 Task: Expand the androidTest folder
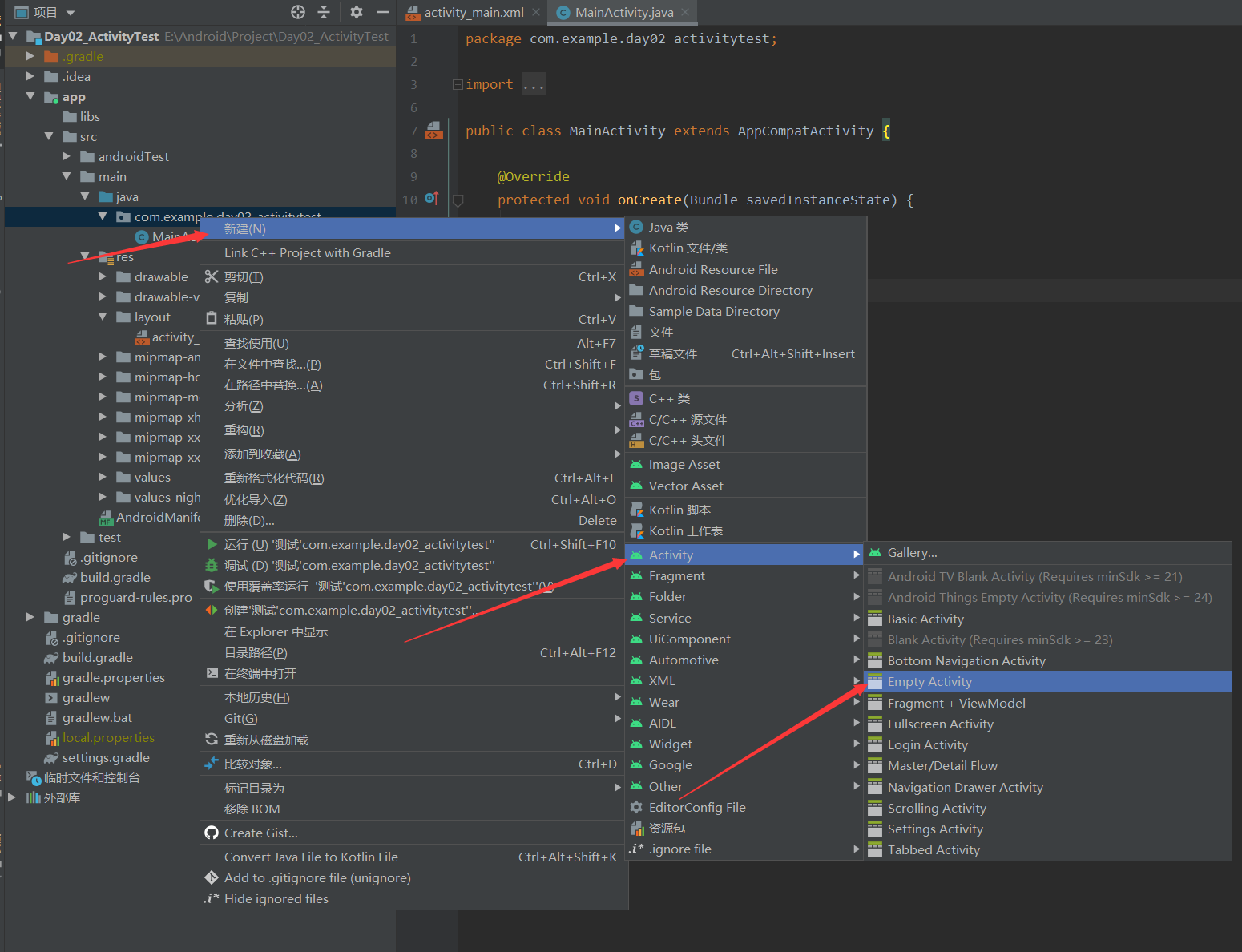pos(67,156)
